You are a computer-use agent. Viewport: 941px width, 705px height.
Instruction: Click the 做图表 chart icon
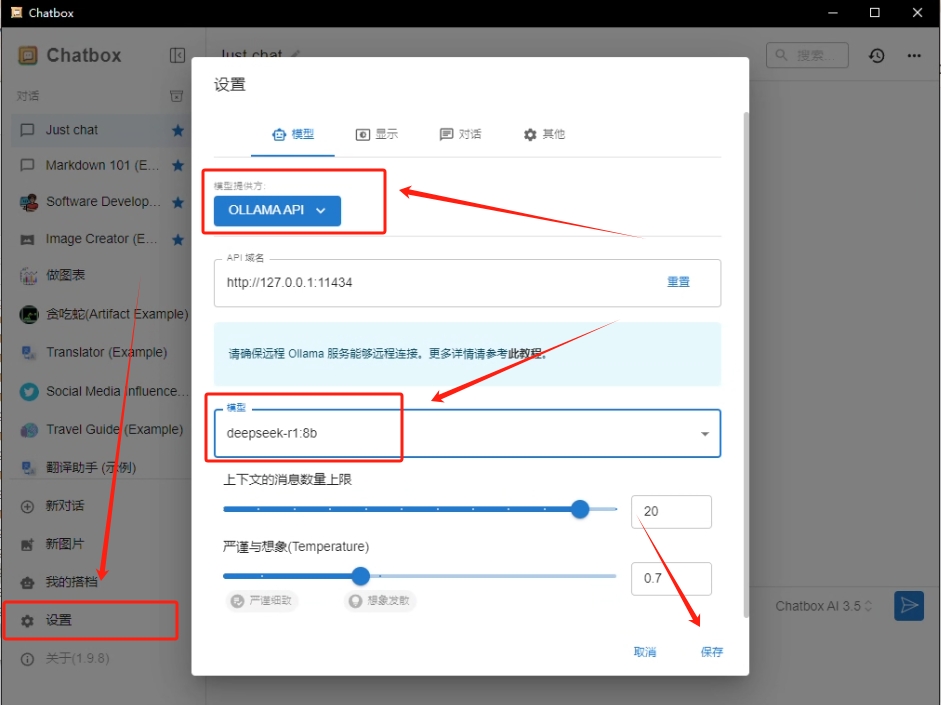coord(28,275)
